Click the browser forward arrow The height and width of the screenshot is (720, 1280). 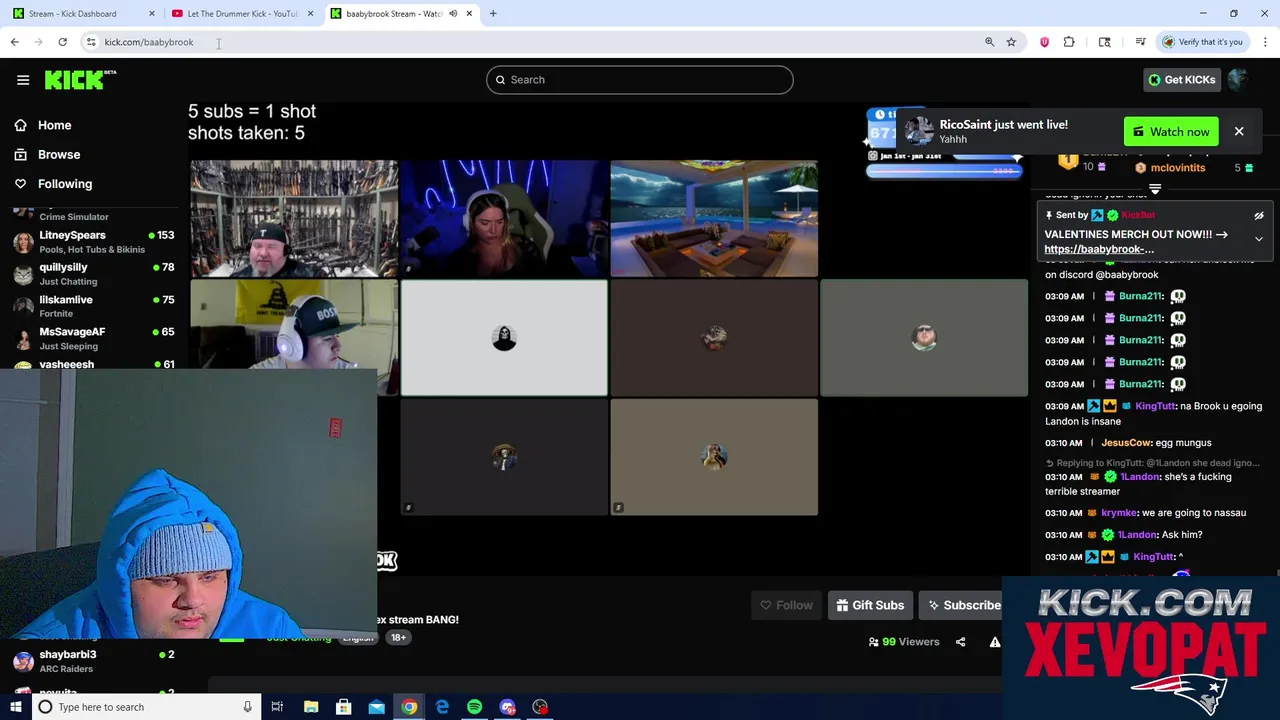(x=38, y=42)
